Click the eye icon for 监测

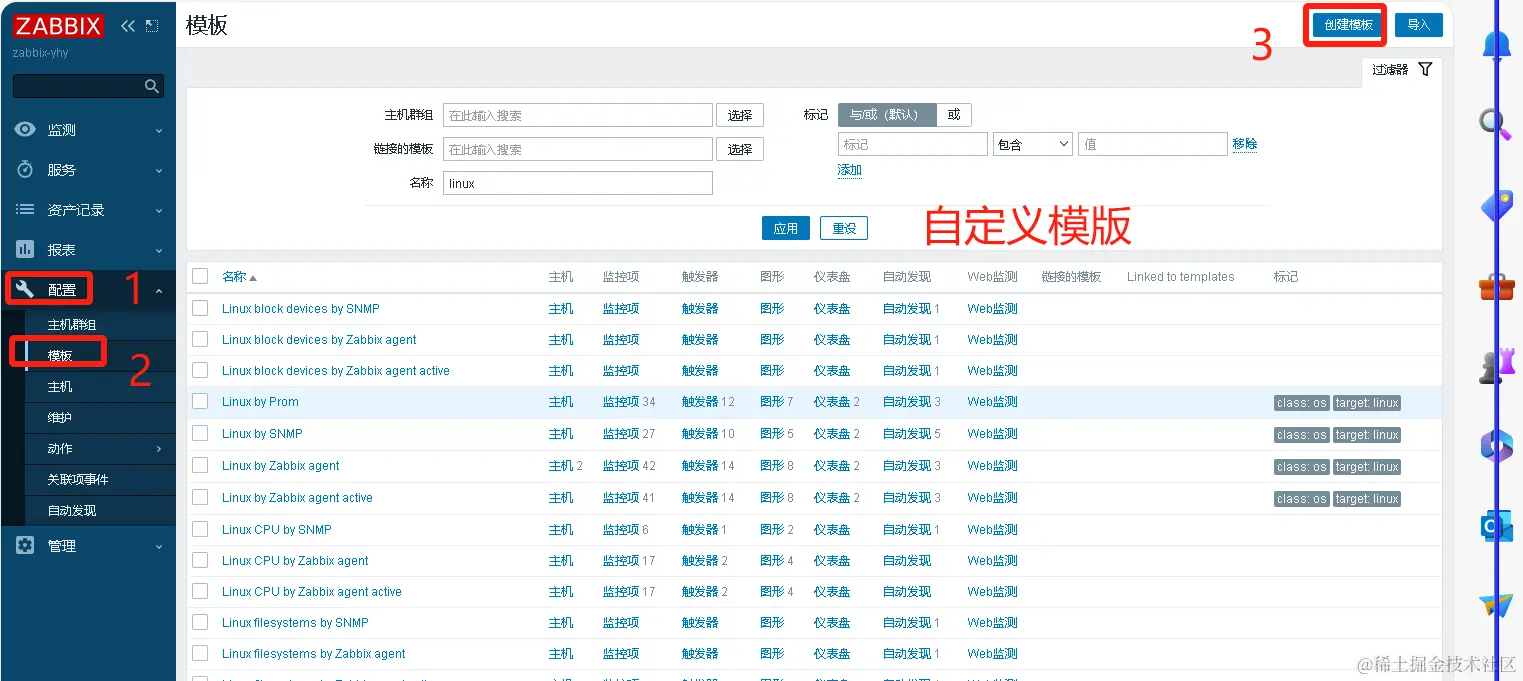pos(25,130)
